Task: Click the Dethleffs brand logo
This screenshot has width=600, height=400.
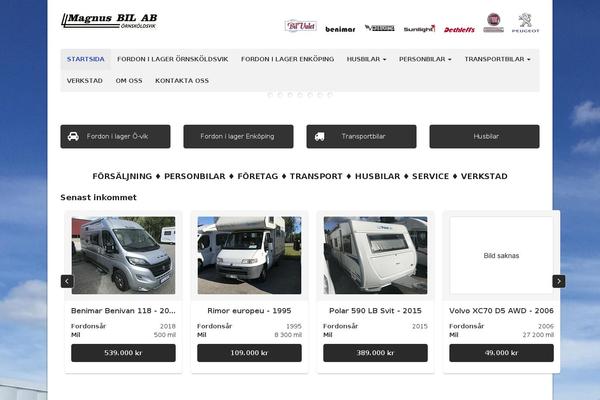Action: (459, 29)
